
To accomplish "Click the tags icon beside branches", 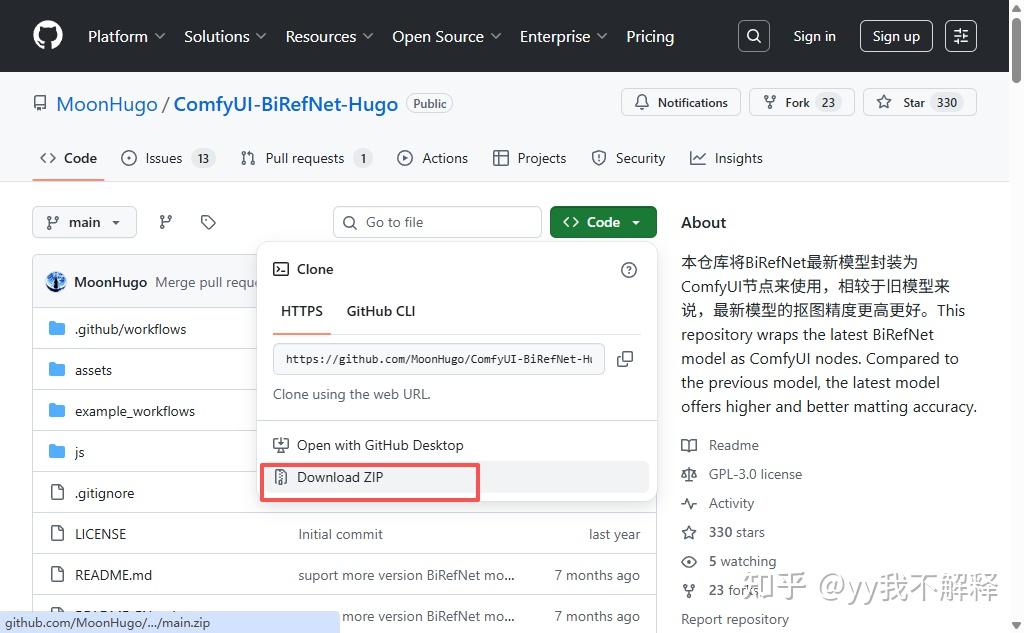I will click(208, 221).
